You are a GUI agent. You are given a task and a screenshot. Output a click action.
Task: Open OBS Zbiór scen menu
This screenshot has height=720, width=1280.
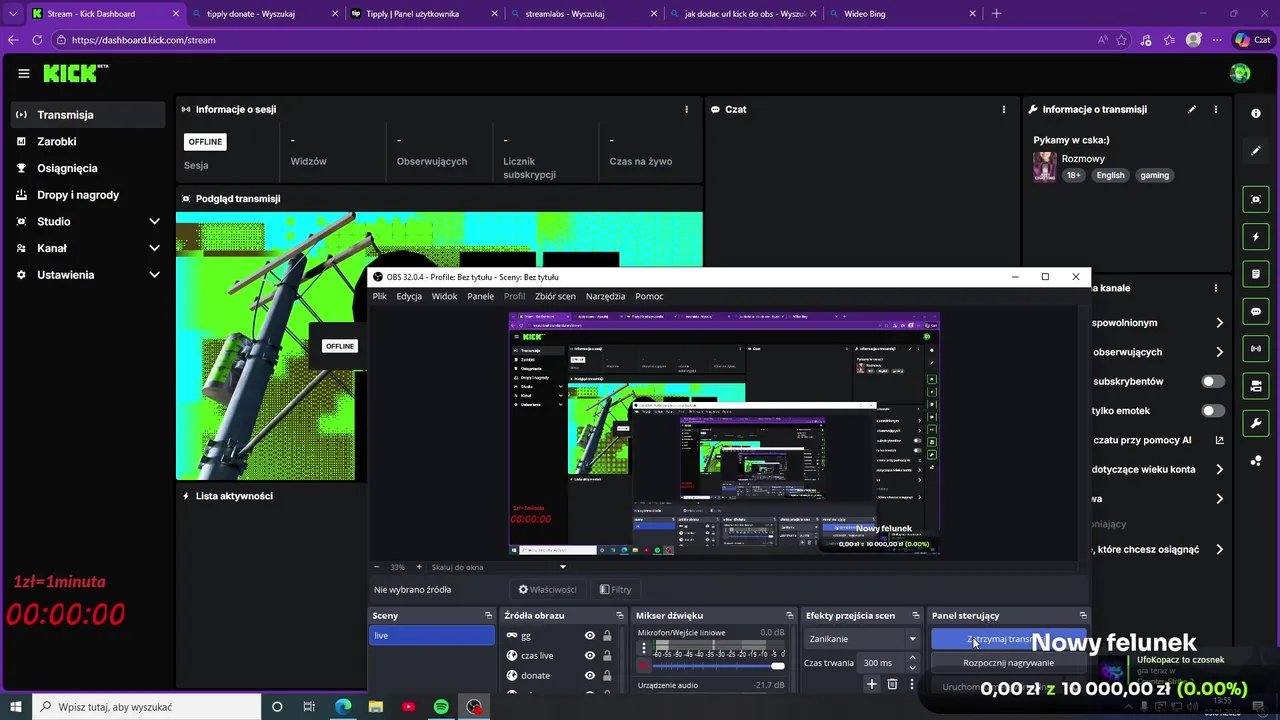[x=555, y=296]
